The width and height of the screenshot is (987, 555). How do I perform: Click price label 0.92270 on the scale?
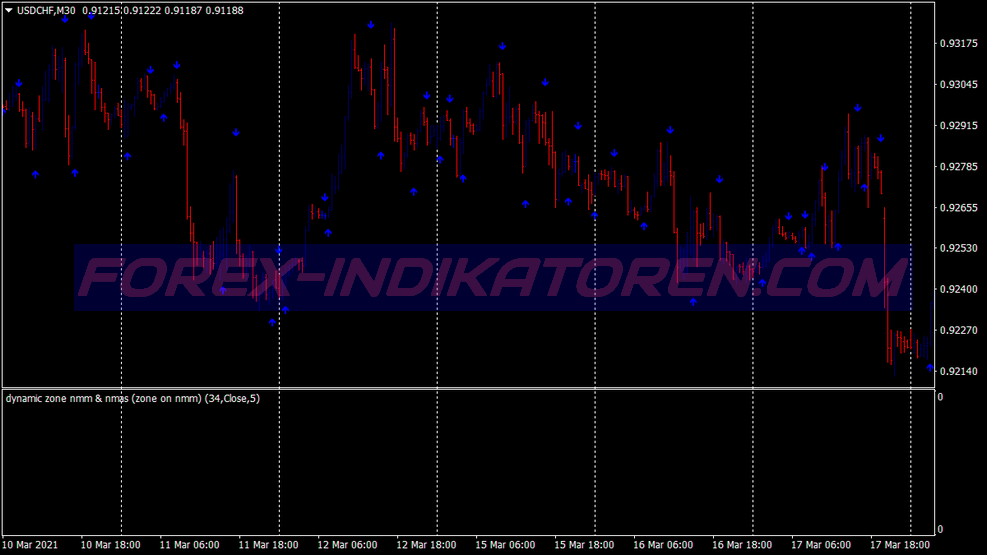pos(959,330)
